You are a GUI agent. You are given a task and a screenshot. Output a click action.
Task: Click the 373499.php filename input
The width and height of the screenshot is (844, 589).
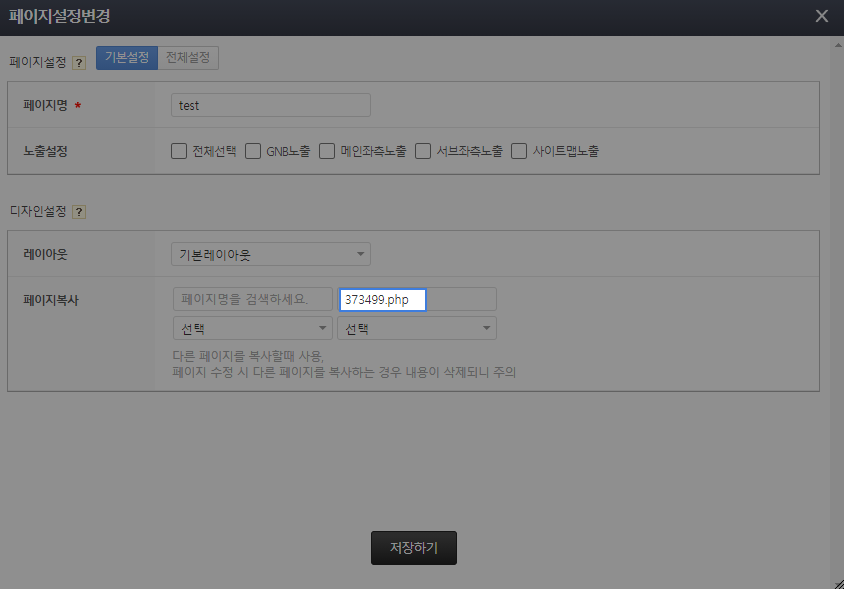pyautogui.click(x=383, y=300)
